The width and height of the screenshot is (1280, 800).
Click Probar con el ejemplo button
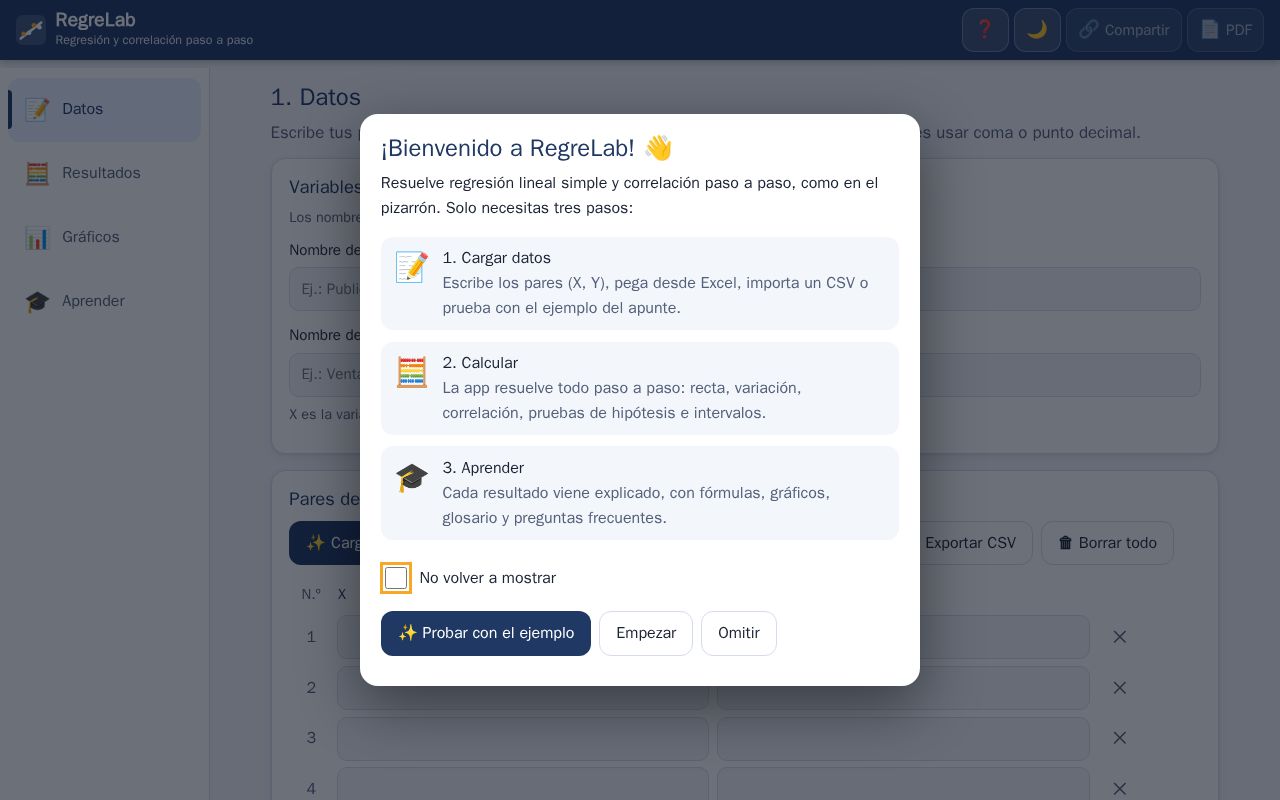[486, 633]
